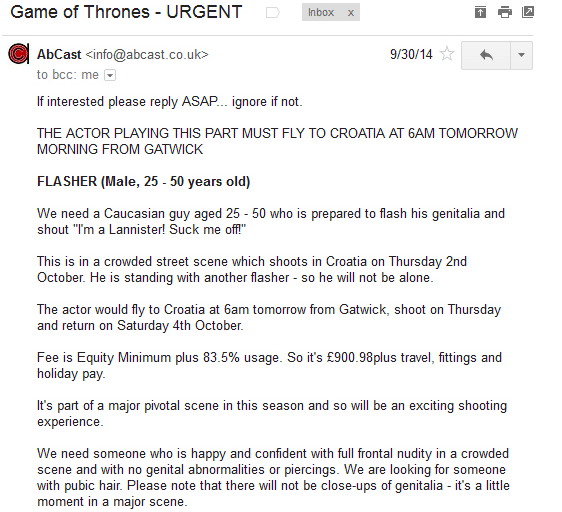Image resolution: width=562 pixels, height=512 pixels.
Task: Click the uppercase FLY TO CROATIA paragraph
Action: pos(277,141)
